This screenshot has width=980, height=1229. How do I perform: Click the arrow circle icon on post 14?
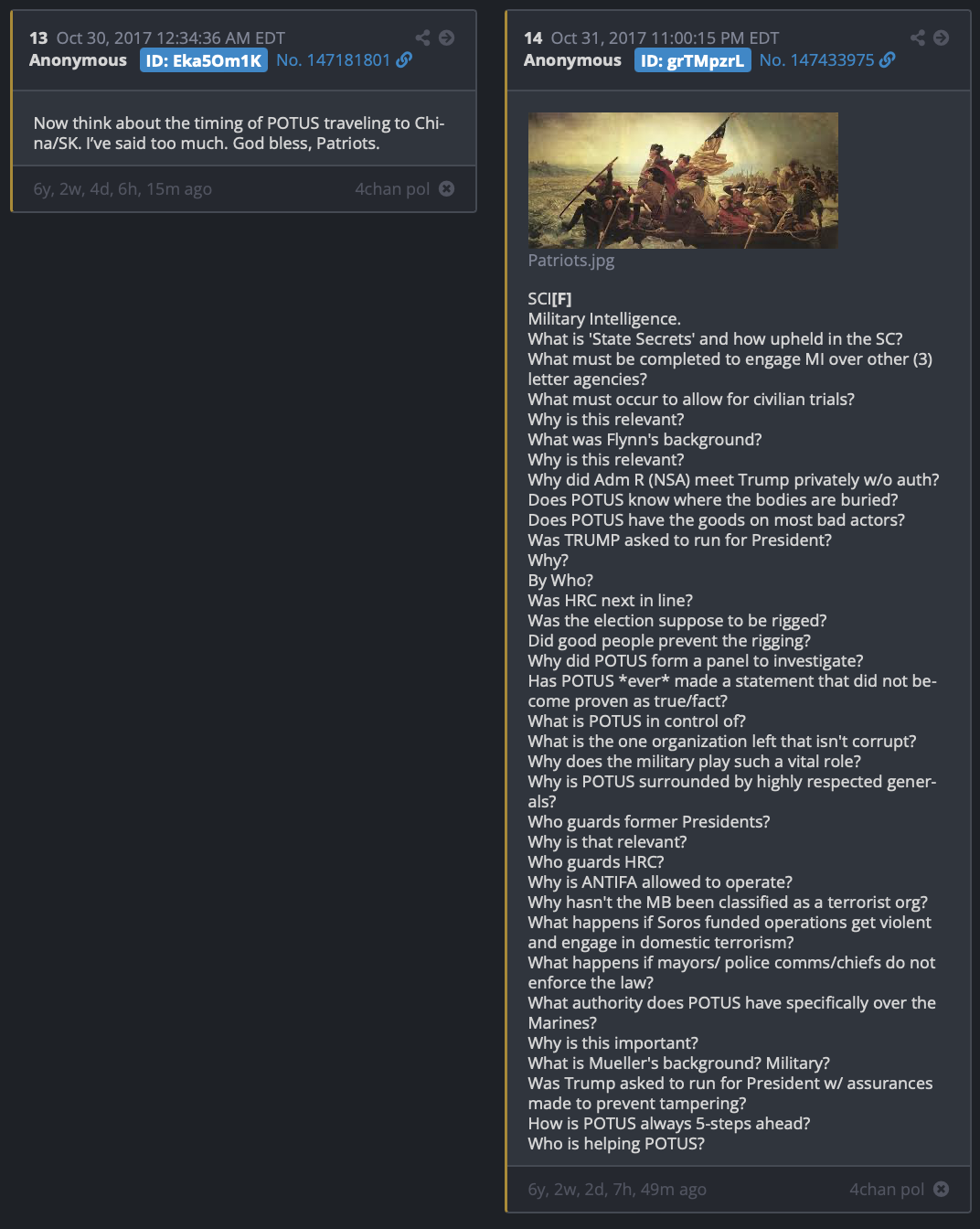pyautogui.click(x=942, y=37)
